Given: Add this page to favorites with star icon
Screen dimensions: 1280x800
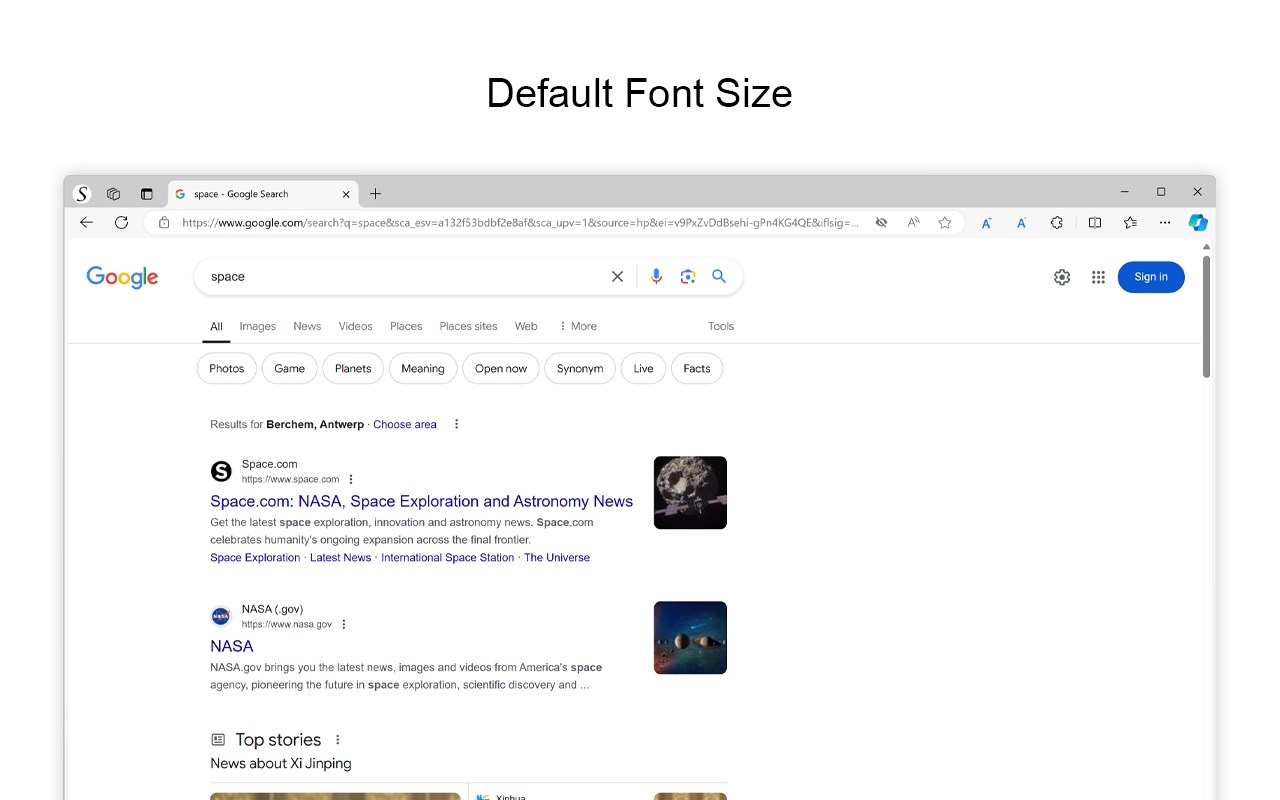Looking at the screenshot, I should pyautogui.click(x=945, y=223).
